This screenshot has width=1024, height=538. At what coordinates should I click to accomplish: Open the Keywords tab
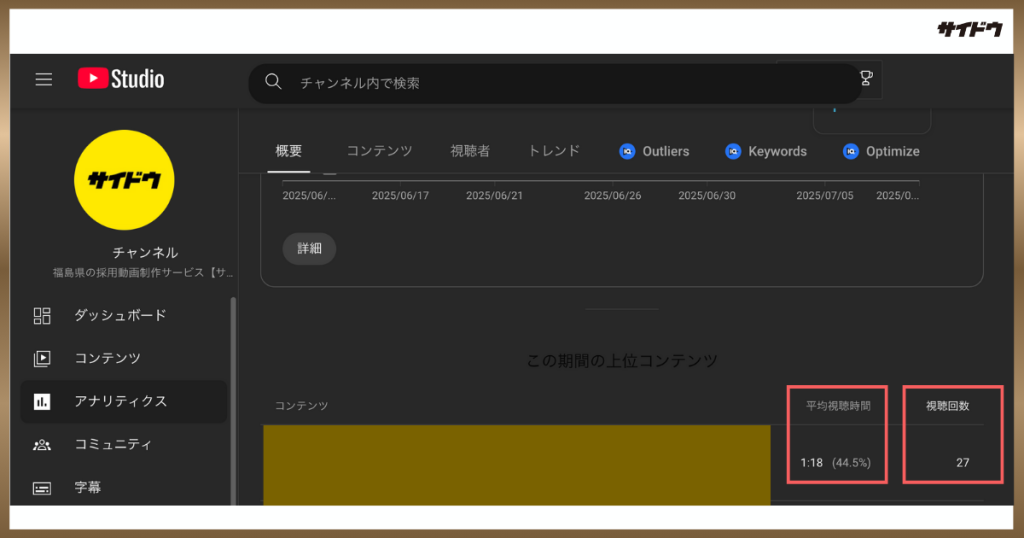pos(766,151)
